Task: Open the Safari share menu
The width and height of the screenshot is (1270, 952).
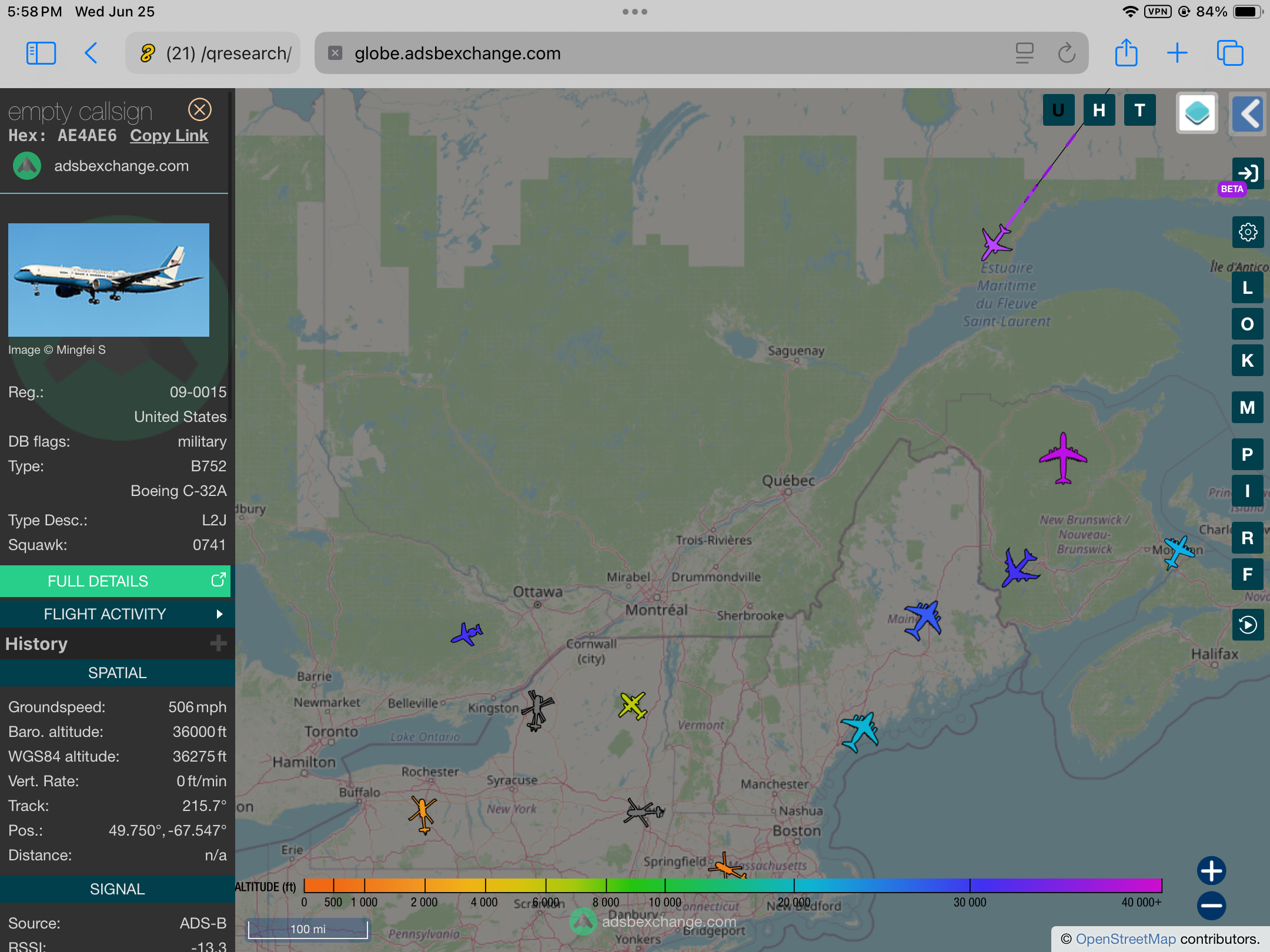Action: coord(1126,53)
